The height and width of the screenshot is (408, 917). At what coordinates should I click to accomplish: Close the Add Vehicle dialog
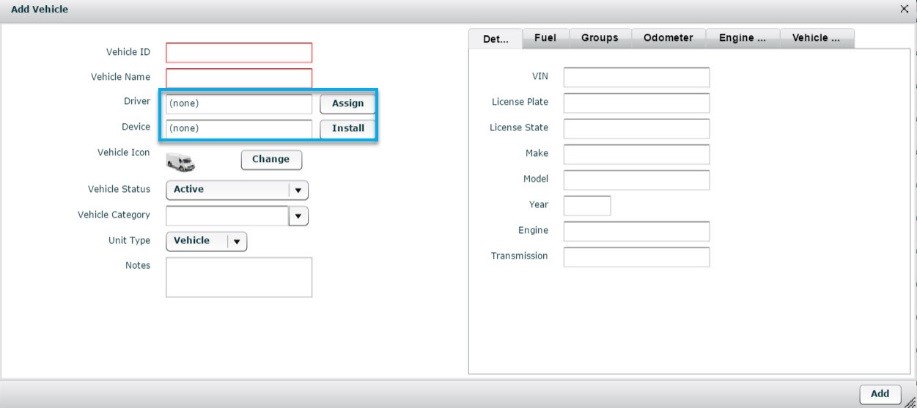[904, 8]
